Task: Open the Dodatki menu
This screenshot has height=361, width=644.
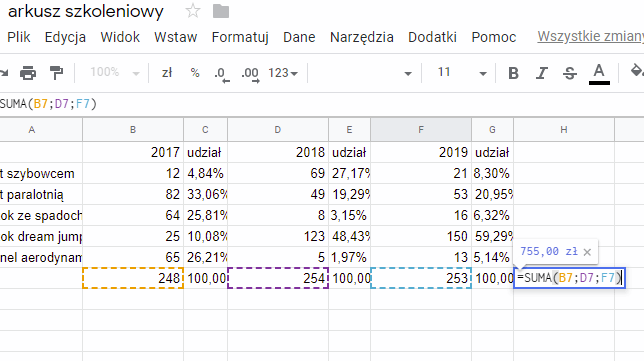Action: (x=432, y=37)
